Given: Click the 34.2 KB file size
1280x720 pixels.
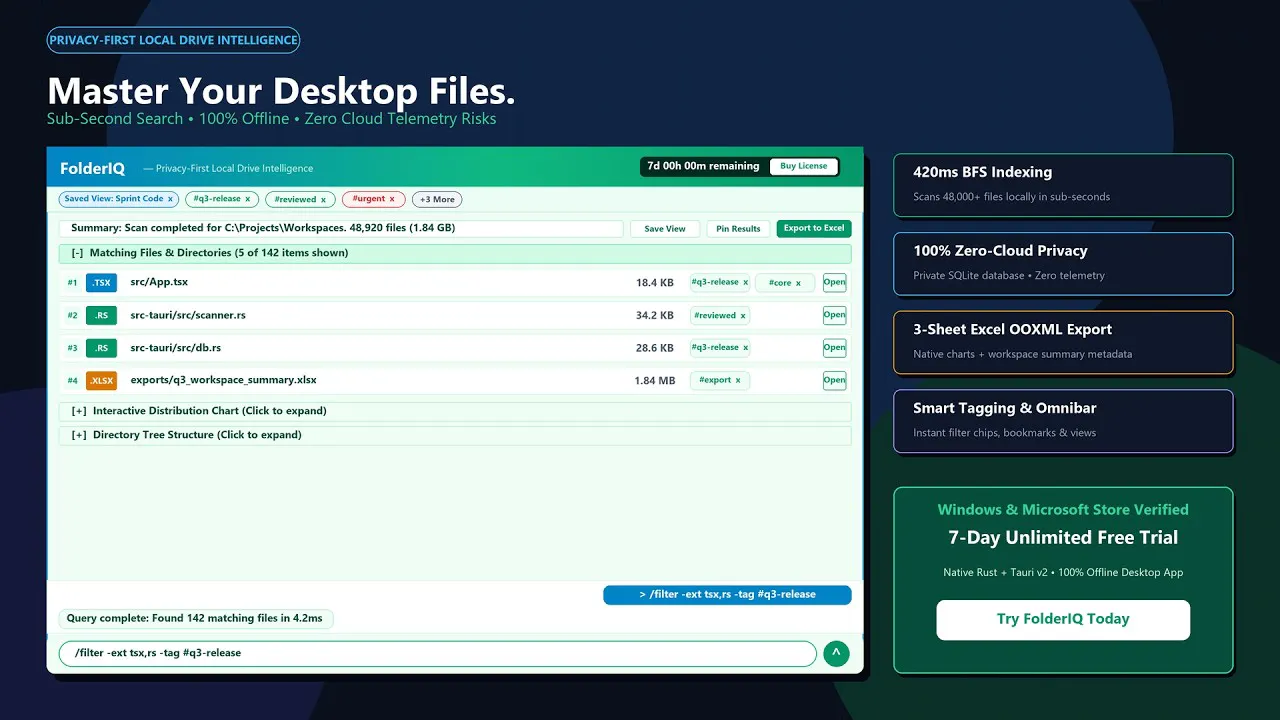Looking at the screenshot, I should [x=655, y=316].
